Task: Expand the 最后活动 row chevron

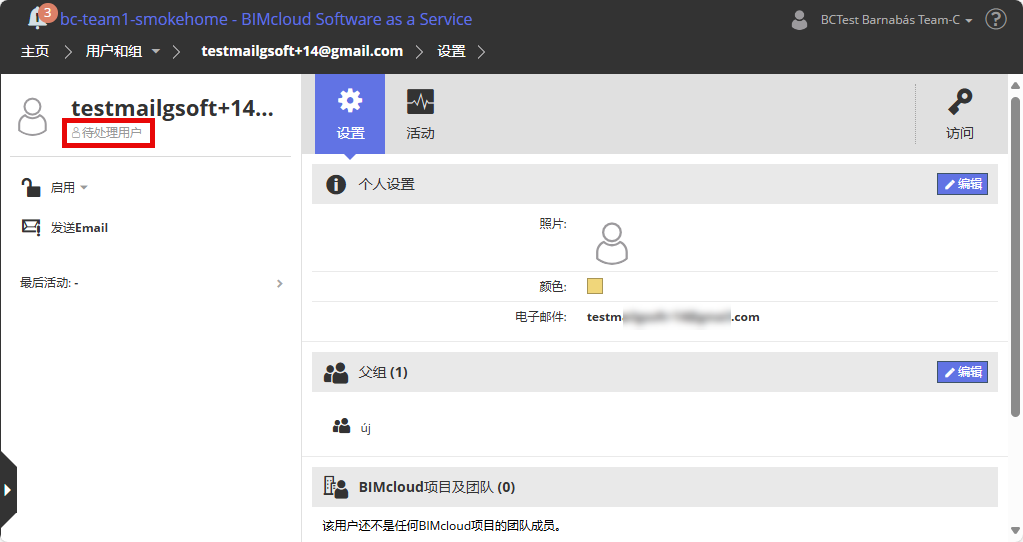Action: 280,284
